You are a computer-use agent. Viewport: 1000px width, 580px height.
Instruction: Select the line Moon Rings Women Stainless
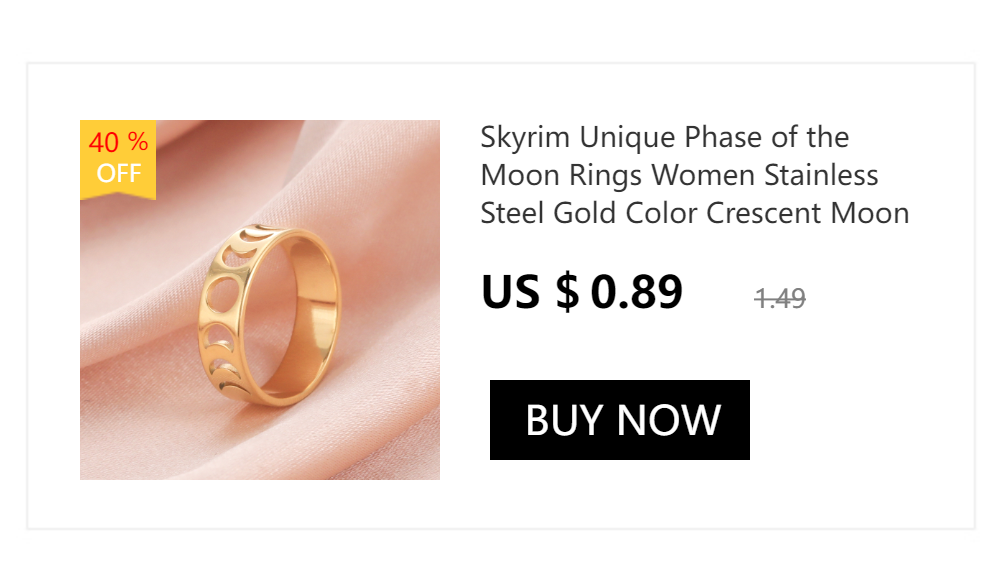pyautogui.click(x=679, y=175)
